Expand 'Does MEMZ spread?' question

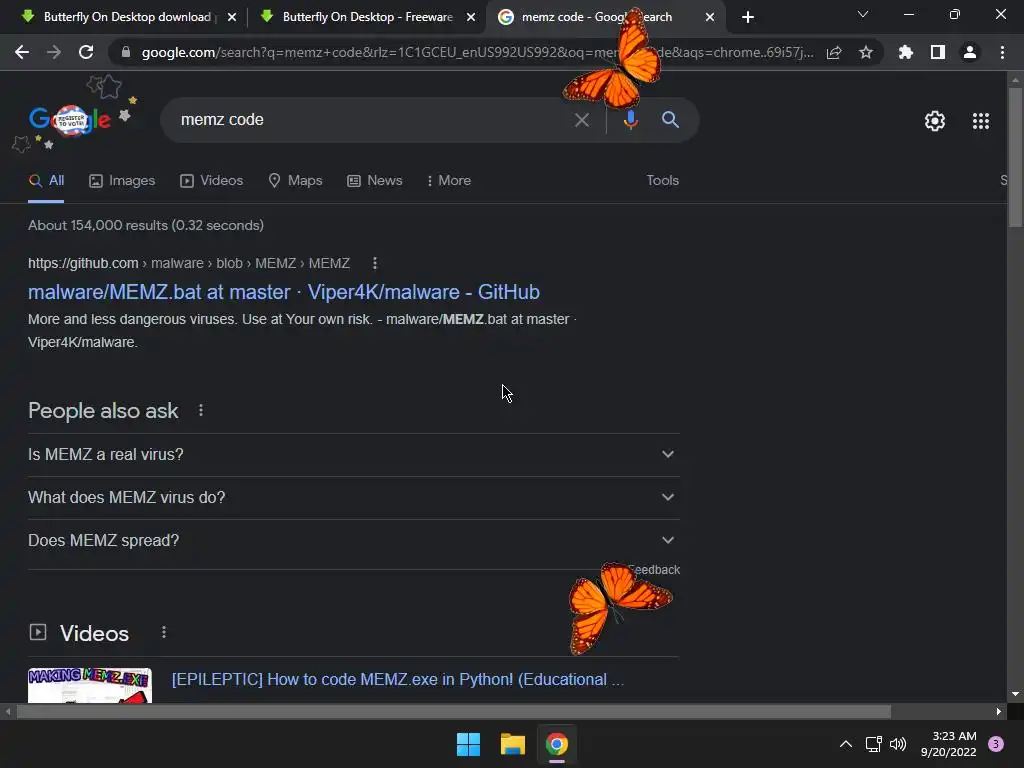(x=353, y=541)
